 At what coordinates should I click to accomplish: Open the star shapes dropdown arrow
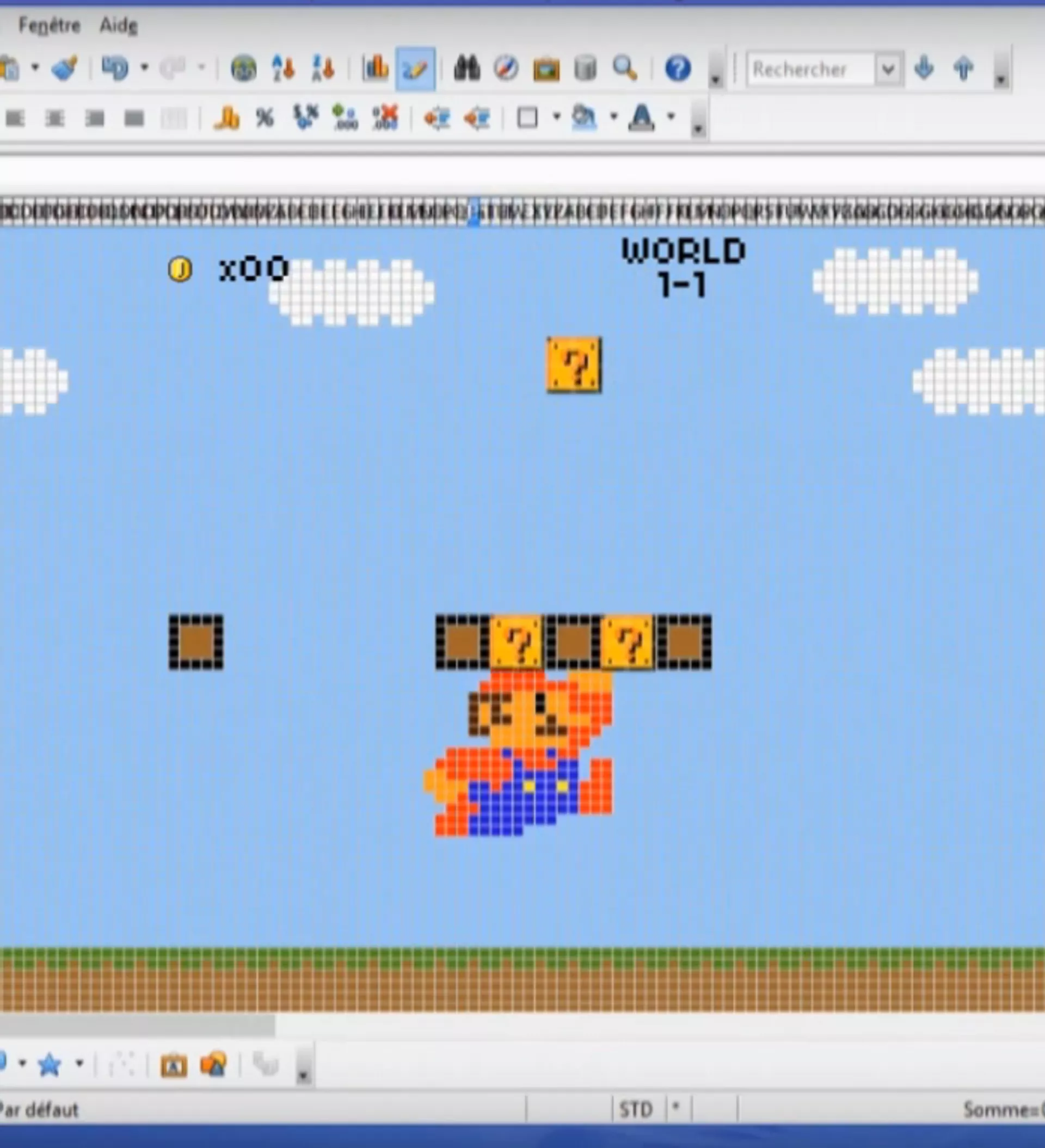(79, 1063)
